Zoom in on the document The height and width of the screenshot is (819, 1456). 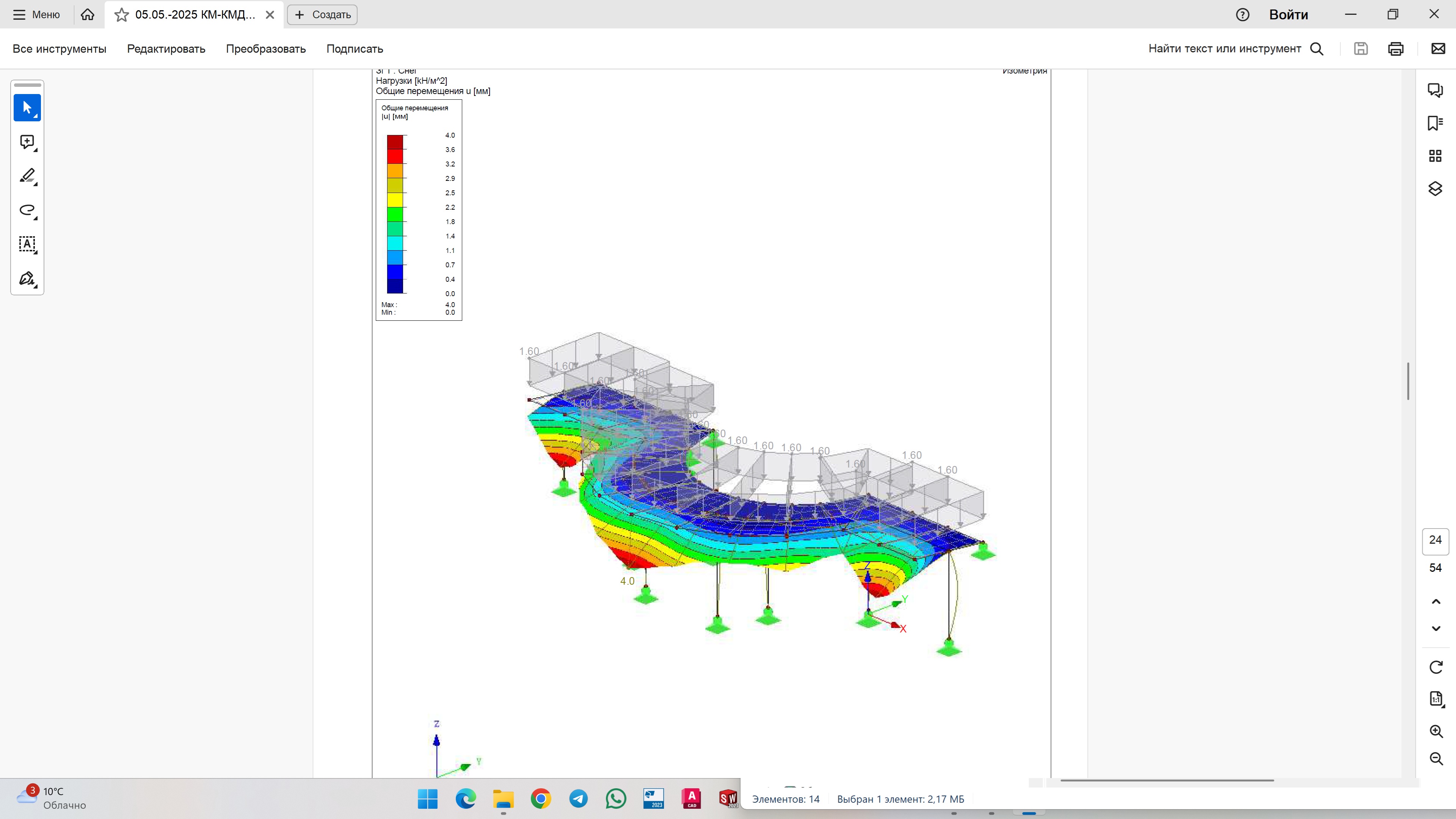1436,731
